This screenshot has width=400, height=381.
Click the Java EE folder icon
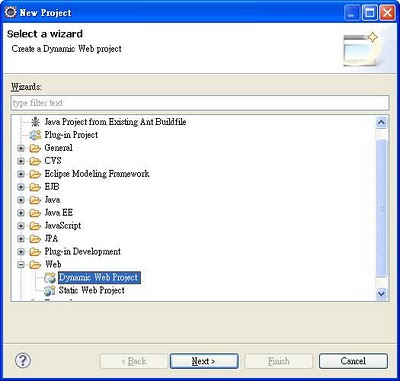pos(35,213)
